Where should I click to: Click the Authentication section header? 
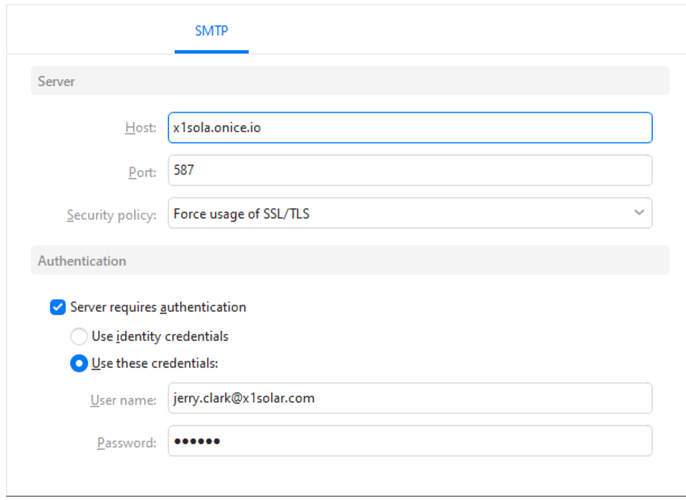[x=82, y=261]
